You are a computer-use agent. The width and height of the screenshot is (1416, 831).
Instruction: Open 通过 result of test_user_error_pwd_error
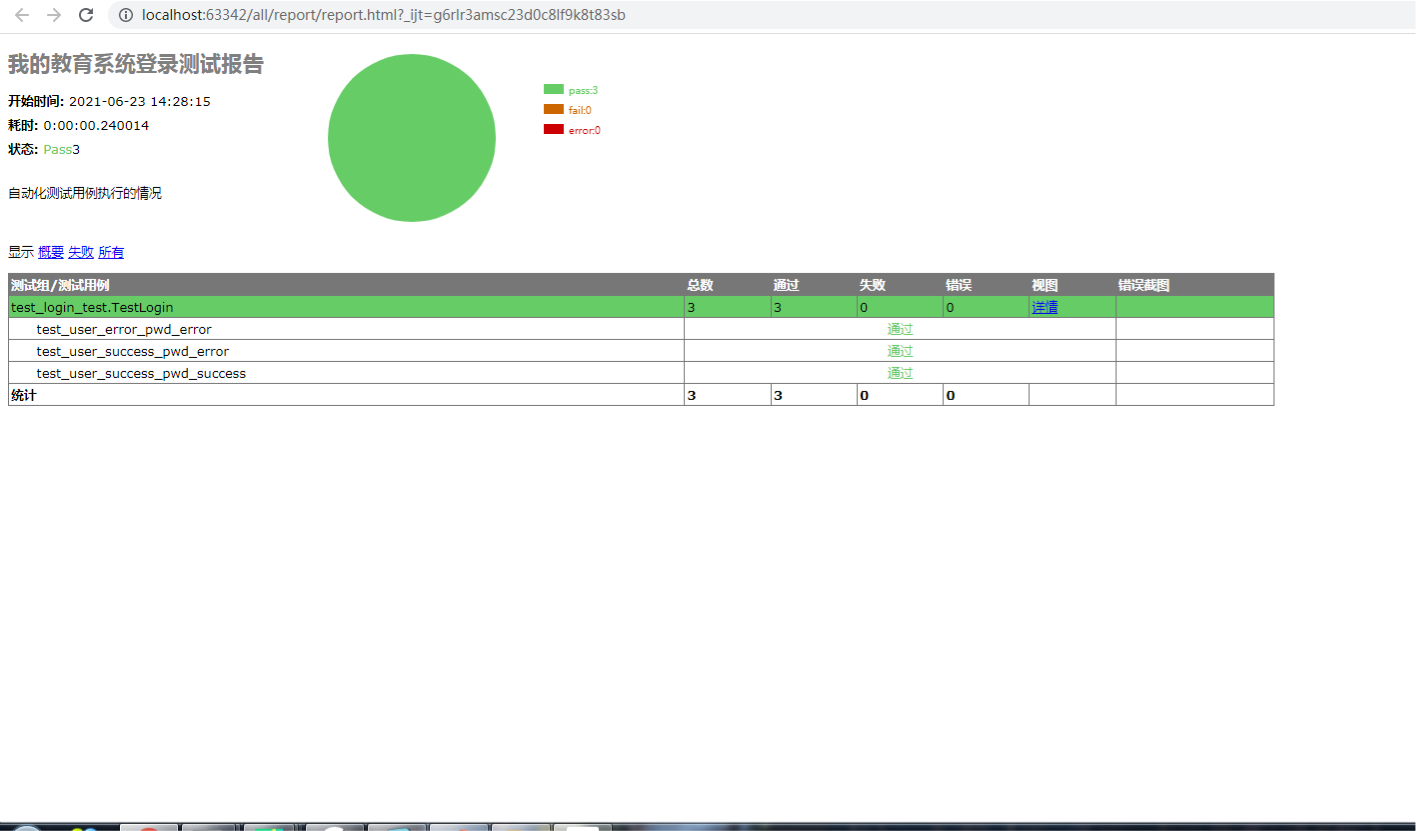coord(900,329)
